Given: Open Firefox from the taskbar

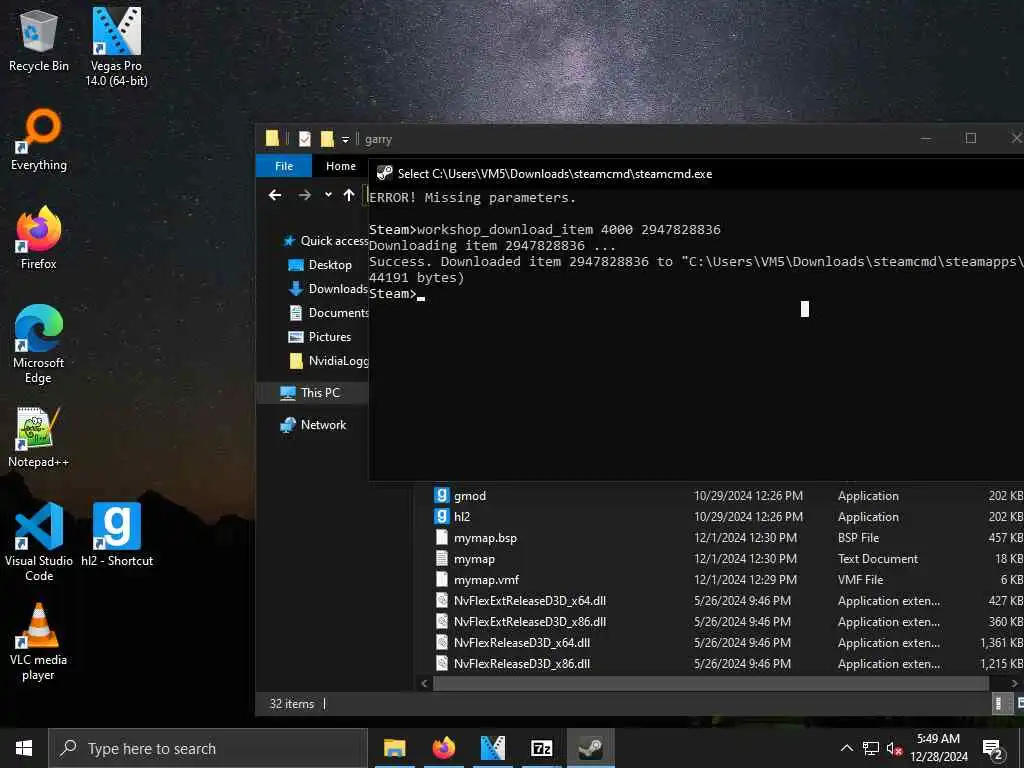Looking at the screenshot, I should [443, 748].
